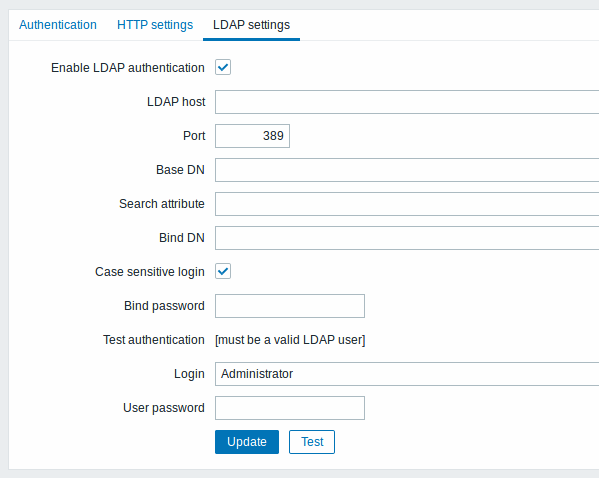Click into the Base DN field
This screenshot has height=478, width=599.
tap(407, 170)
